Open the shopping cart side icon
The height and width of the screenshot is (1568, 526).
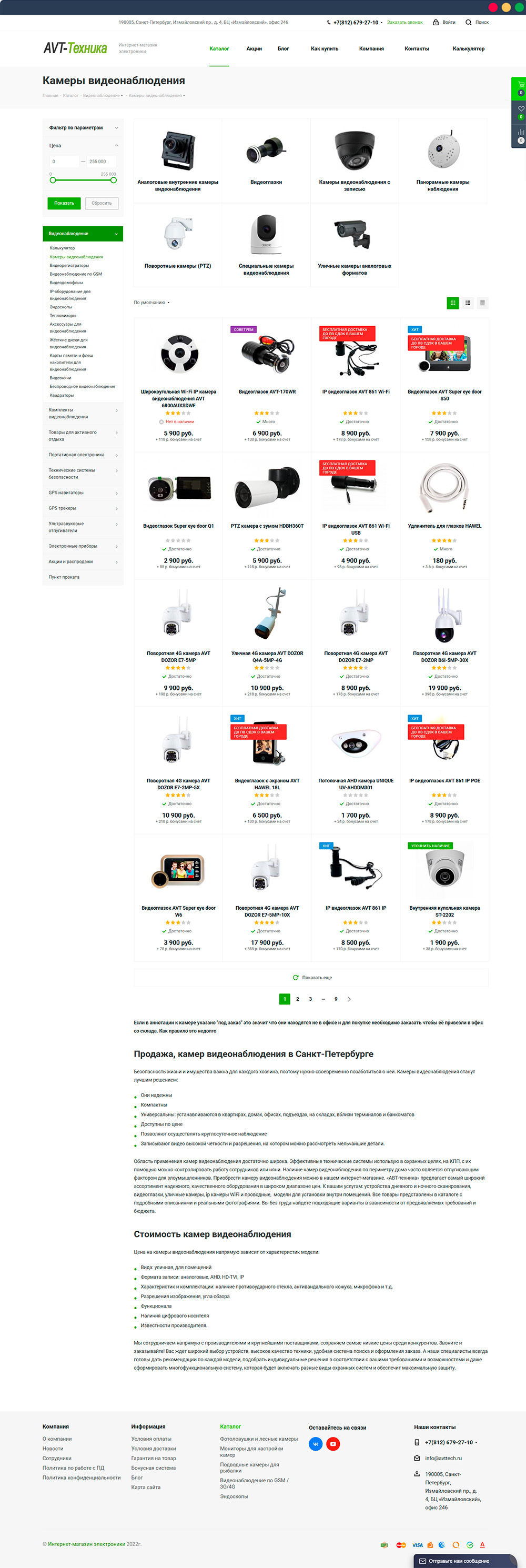tap(521, 84)
